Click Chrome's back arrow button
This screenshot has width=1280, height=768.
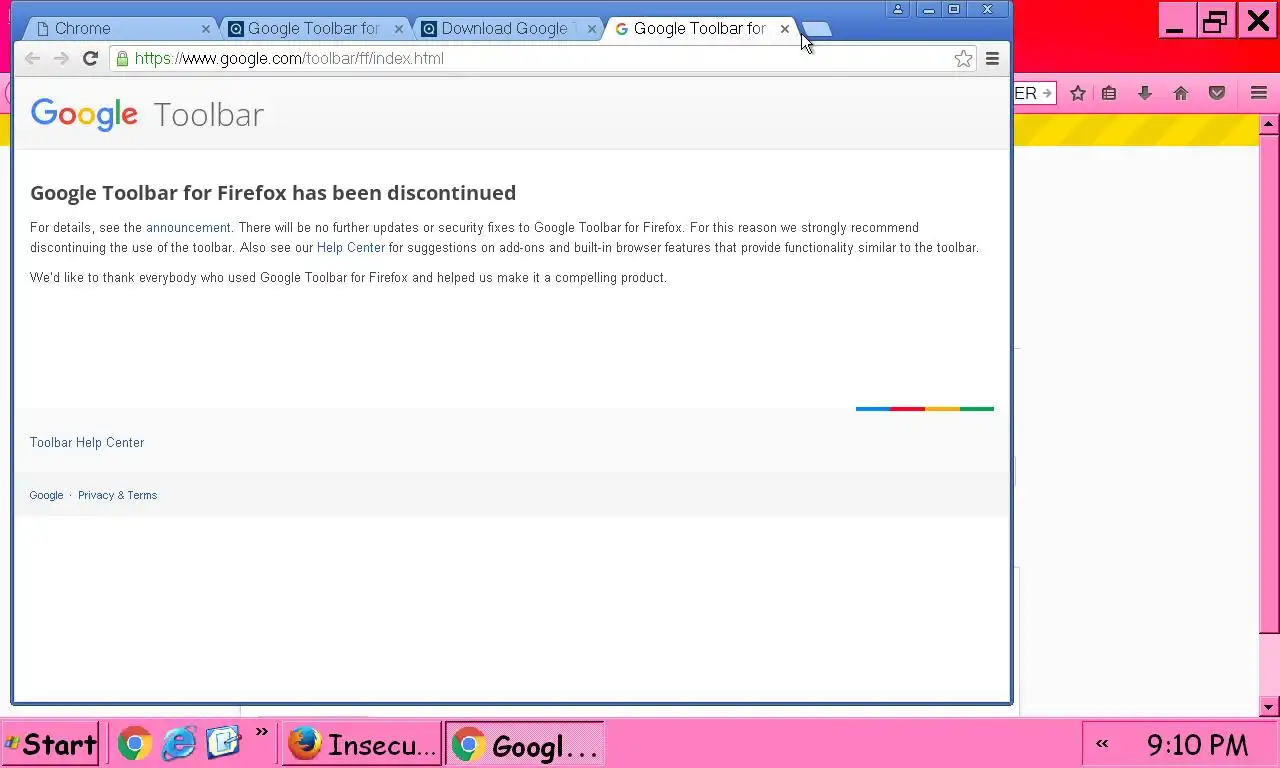click(x=32, y=59)
